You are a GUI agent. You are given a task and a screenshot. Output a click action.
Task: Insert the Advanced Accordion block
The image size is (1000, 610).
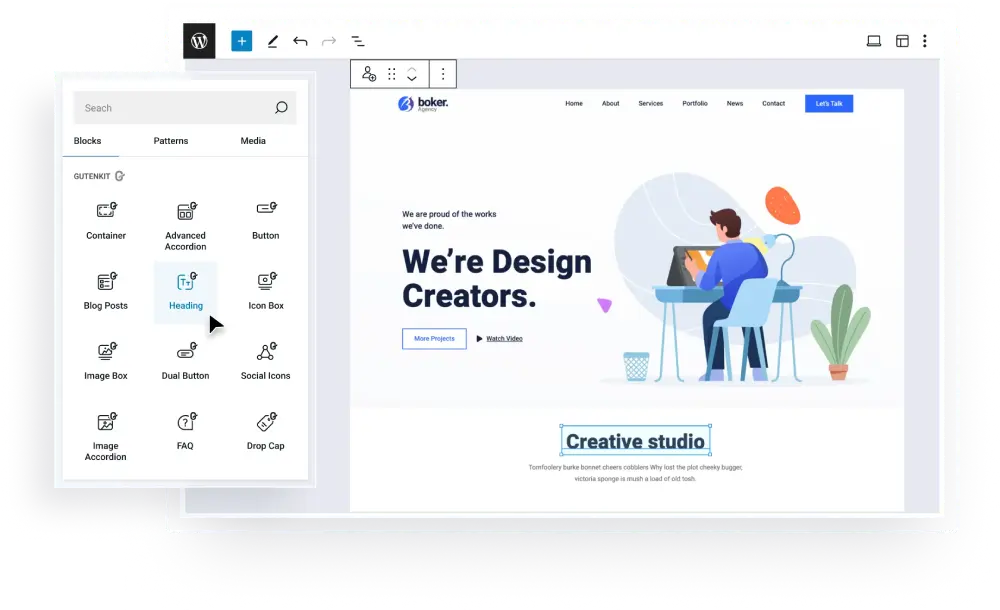pyautogui.click(x=186, y=227)
